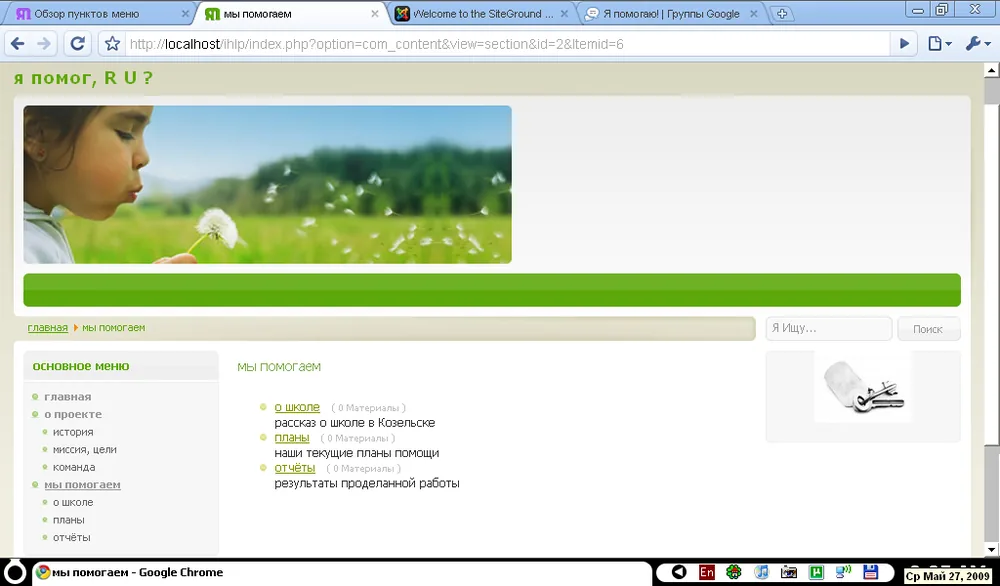
Task: Click the 'основное меню' module heading
Action: (x=81, y=366)
